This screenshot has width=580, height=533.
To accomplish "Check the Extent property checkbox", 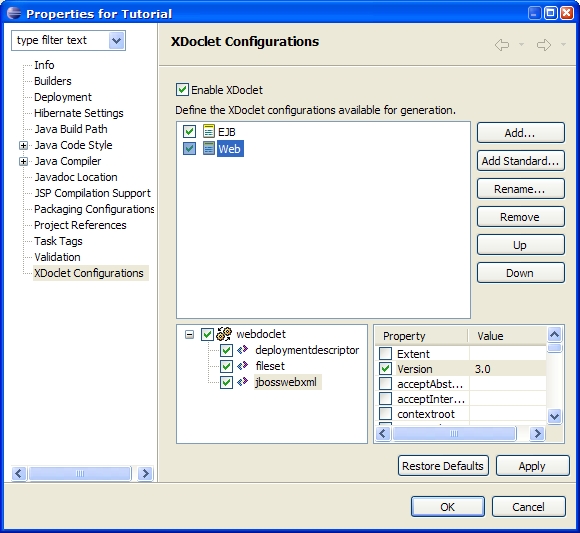I will click(385, 354).
